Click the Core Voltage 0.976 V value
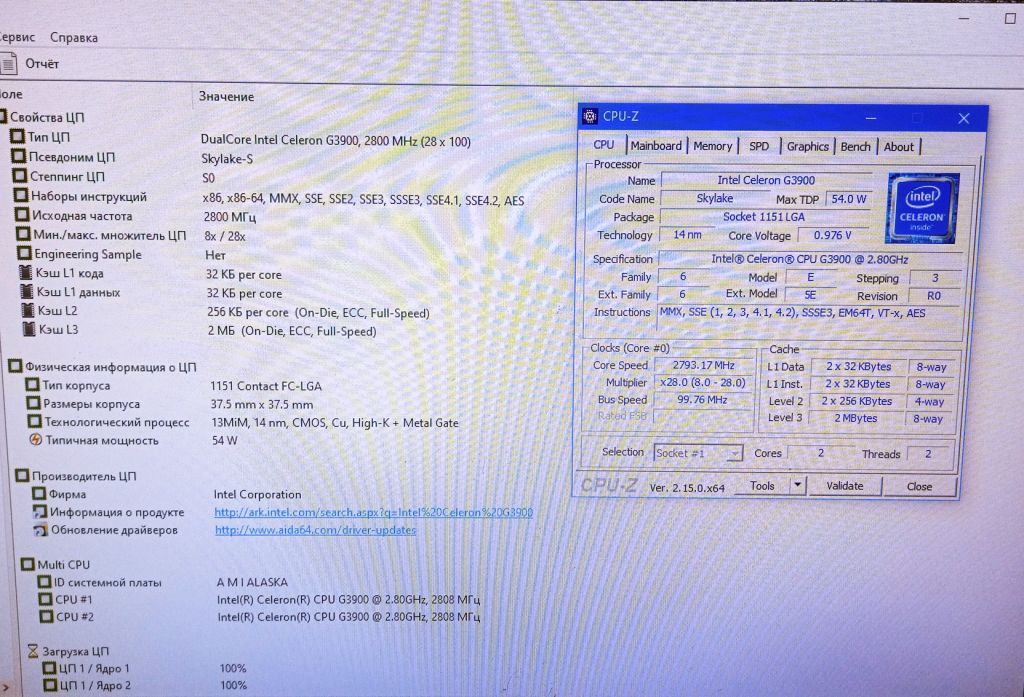The width and height of the screenshot is (1024, 697). (833, 235)
